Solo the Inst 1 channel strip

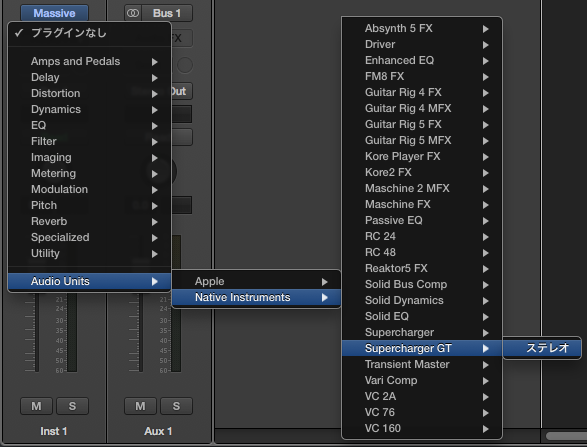coord(72,406)
